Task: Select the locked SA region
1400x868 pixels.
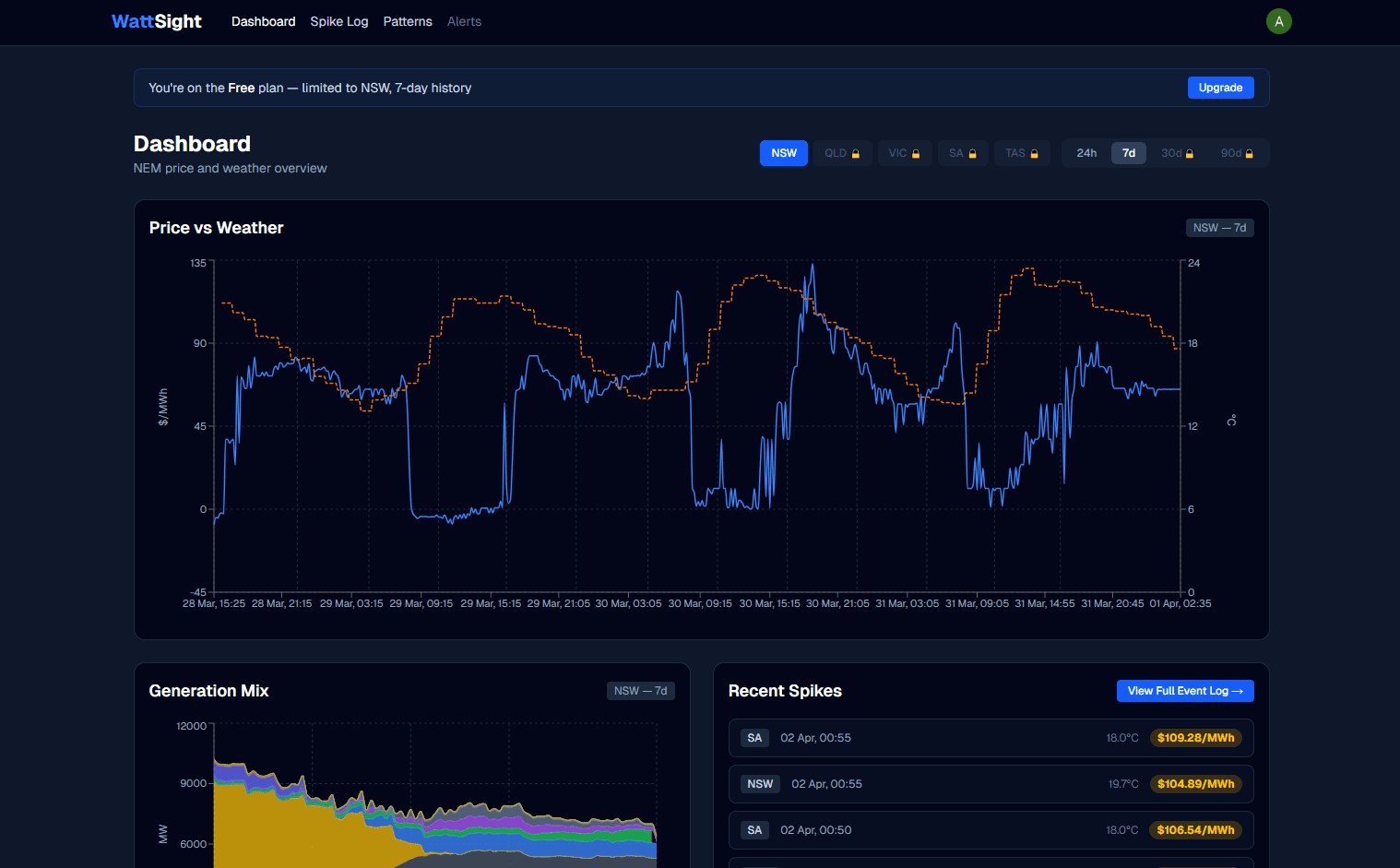Action: tap(963, 153)
